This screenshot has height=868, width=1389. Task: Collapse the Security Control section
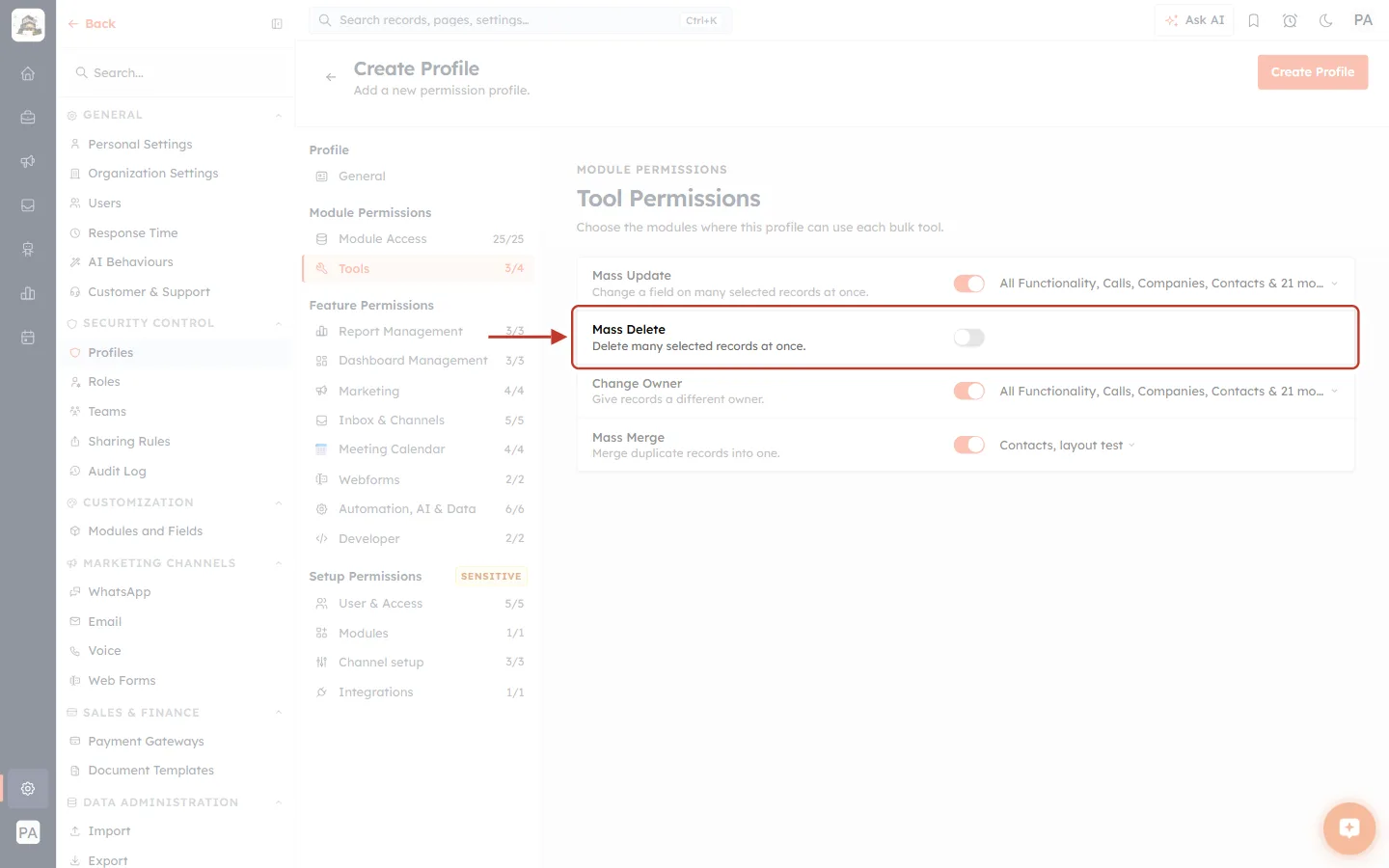(x=279, y=323)
